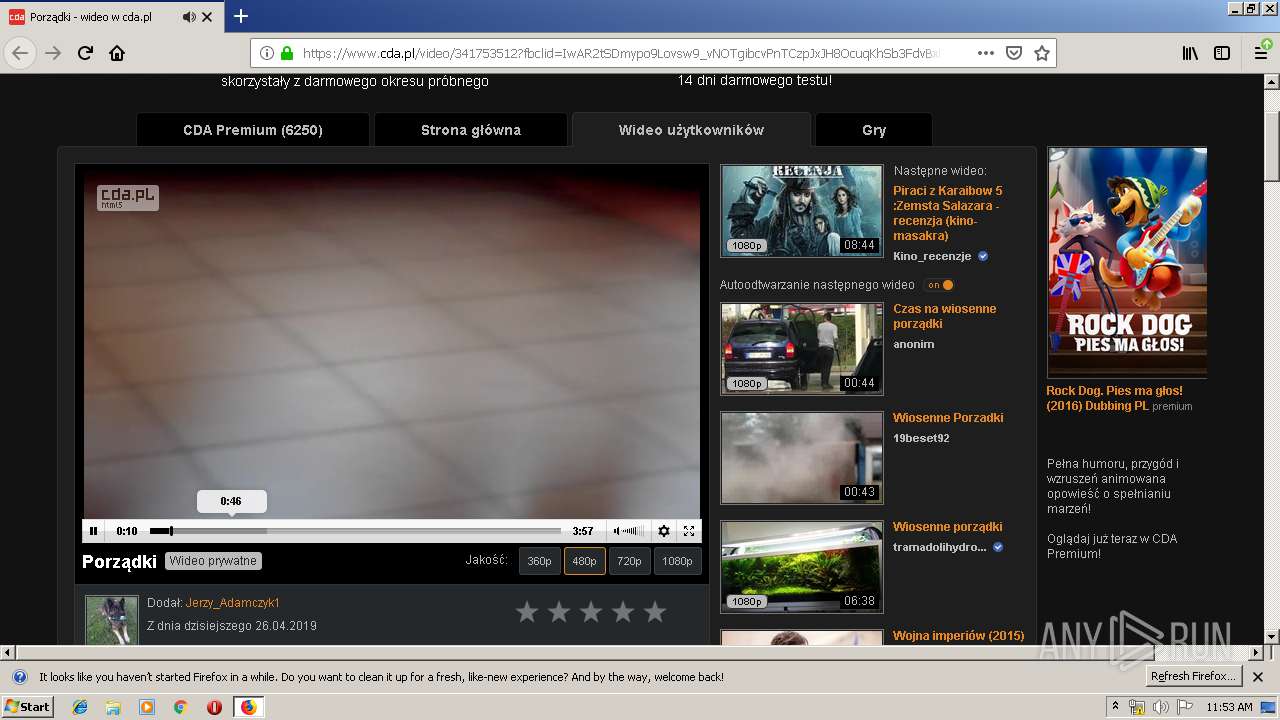This screenshot has height=720, width=1280.
Task: Mute the video player volume icon
Action: click(x=617, y=531)
